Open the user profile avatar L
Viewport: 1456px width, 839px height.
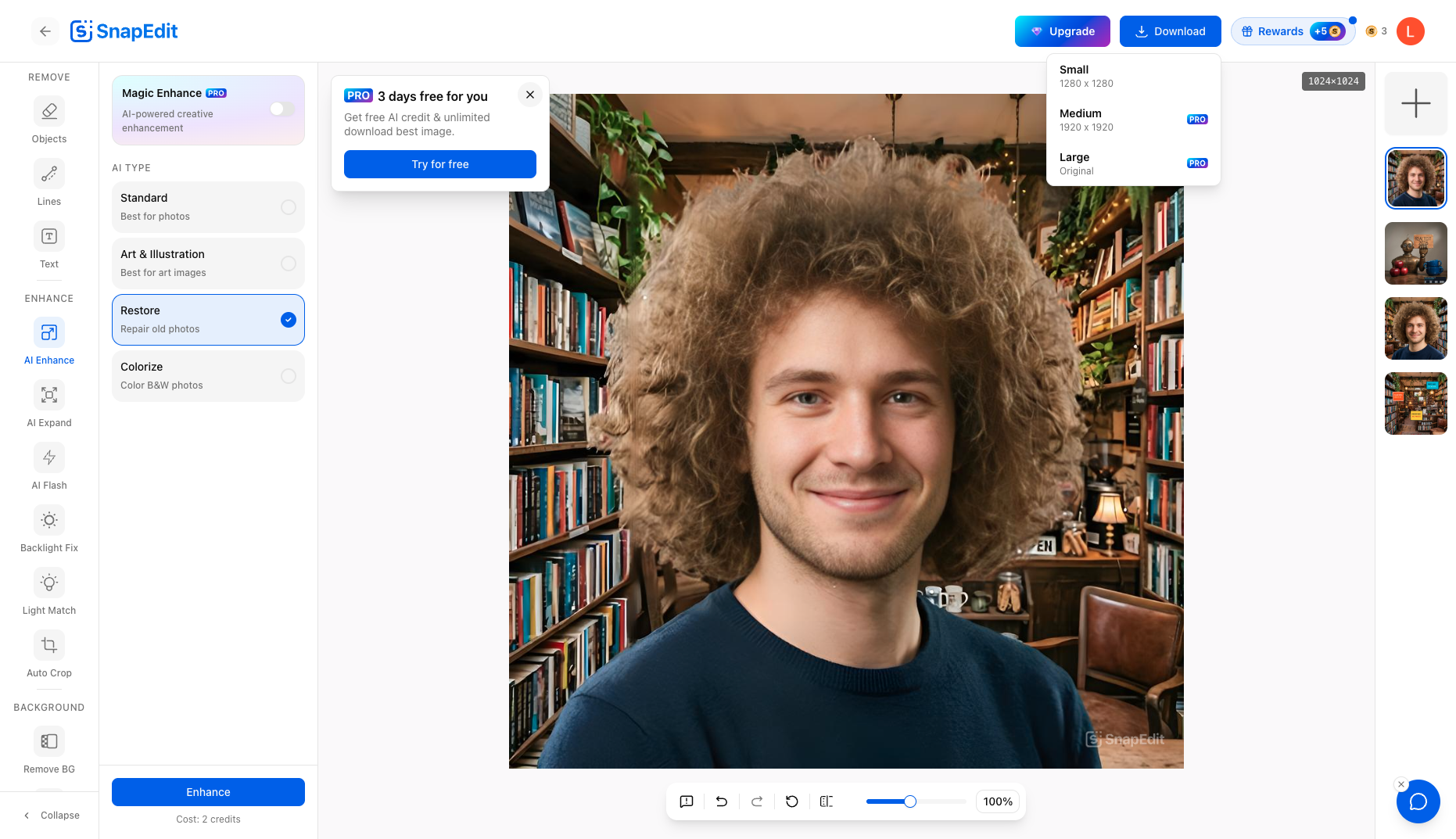1411,31
